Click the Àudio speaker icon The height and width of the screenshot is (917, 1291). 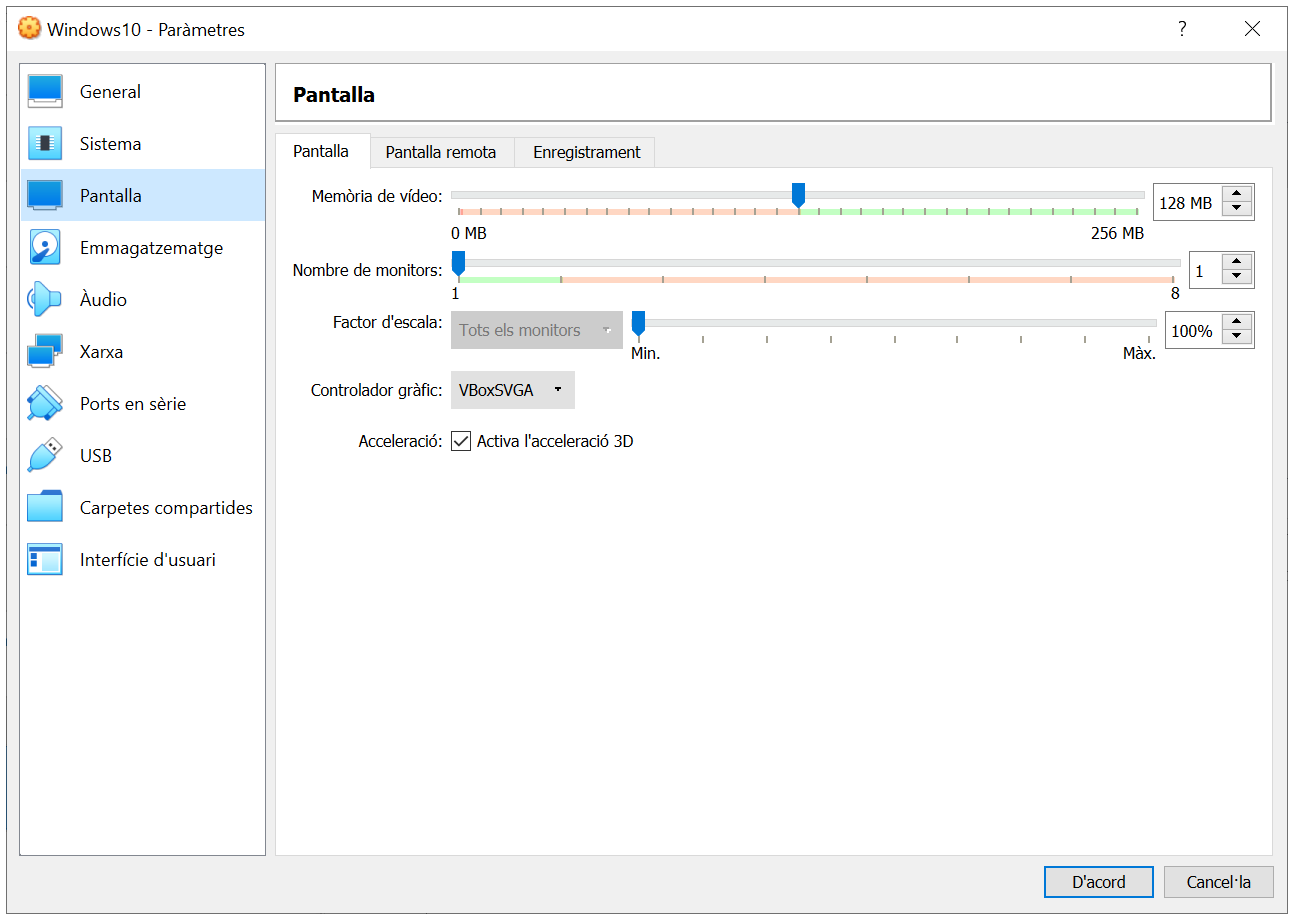coord(45,300)
